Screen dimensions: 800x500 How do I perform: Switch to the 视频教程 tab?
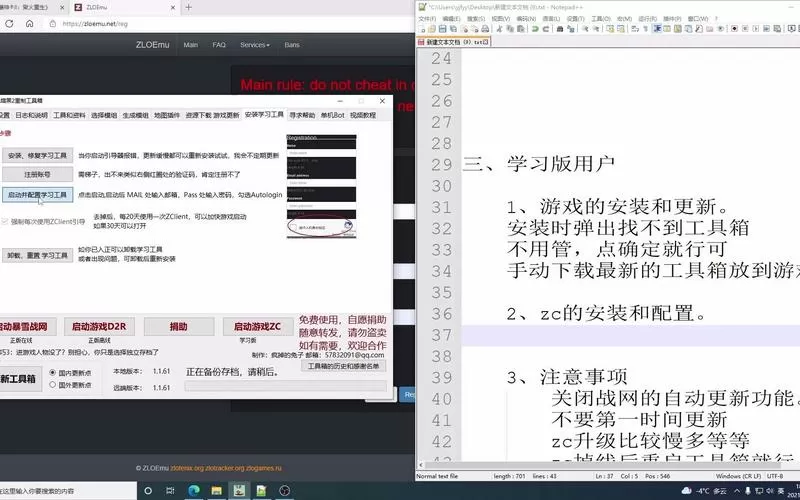click(363, 115)
